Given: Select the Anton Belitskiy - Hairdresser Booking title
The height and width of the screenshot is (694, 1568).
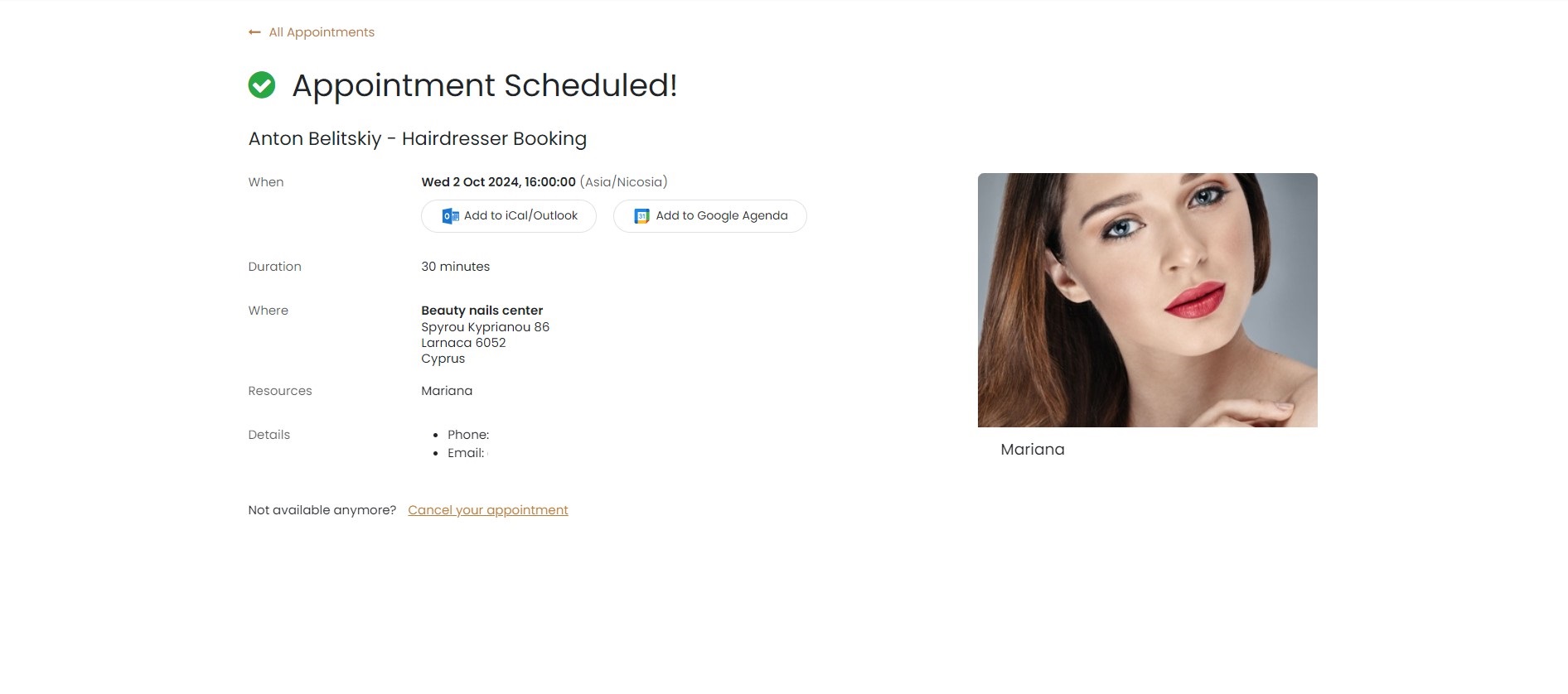Looking at the screenshot, I should click(x=418, y=138).
